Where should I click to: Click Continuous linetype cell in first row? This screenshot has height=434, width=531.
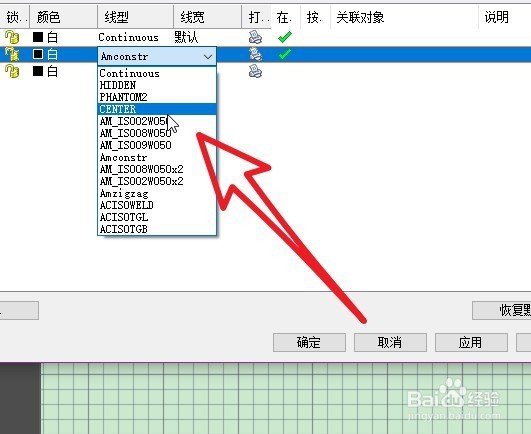click(129, 37)
